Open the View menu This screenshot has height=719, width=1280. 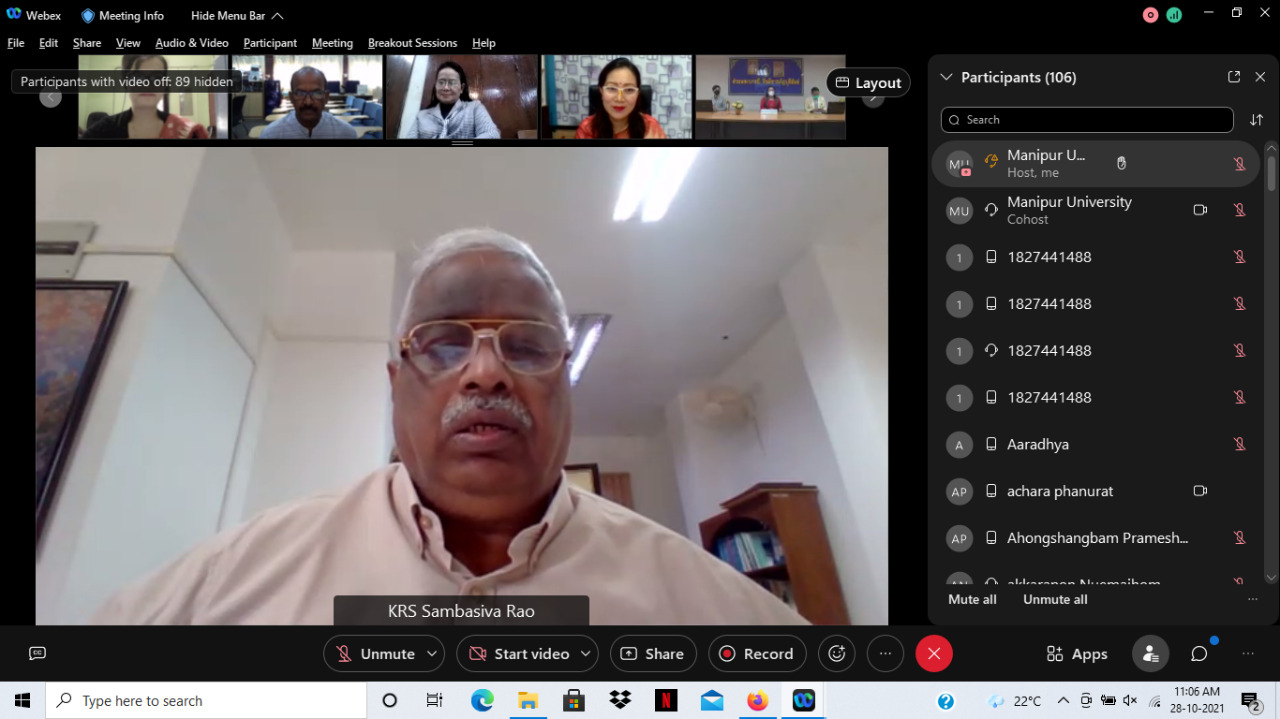(x=128, y=43)
